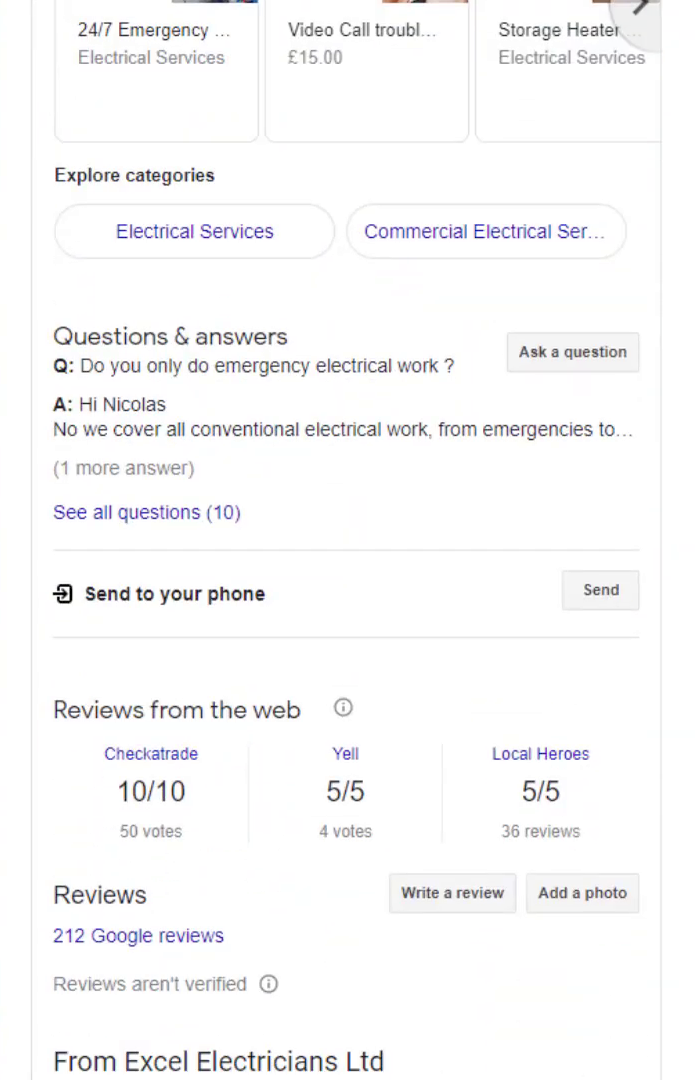This screenshot has height=1080, width=695.
Task: Open the 24/7 Emergency service card
Action: click(156, 69)
